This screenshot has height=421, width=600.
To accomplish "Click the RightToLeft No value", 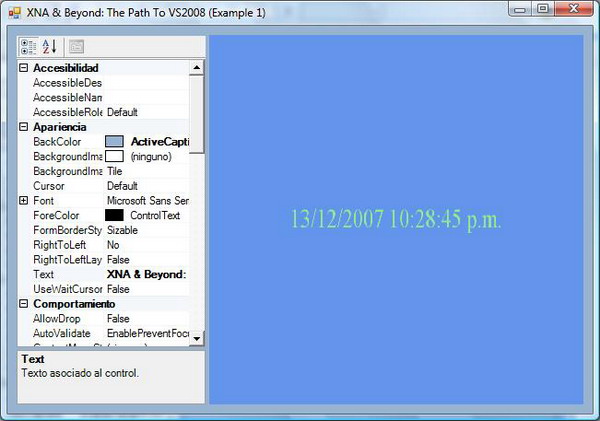I will (113, 245).
